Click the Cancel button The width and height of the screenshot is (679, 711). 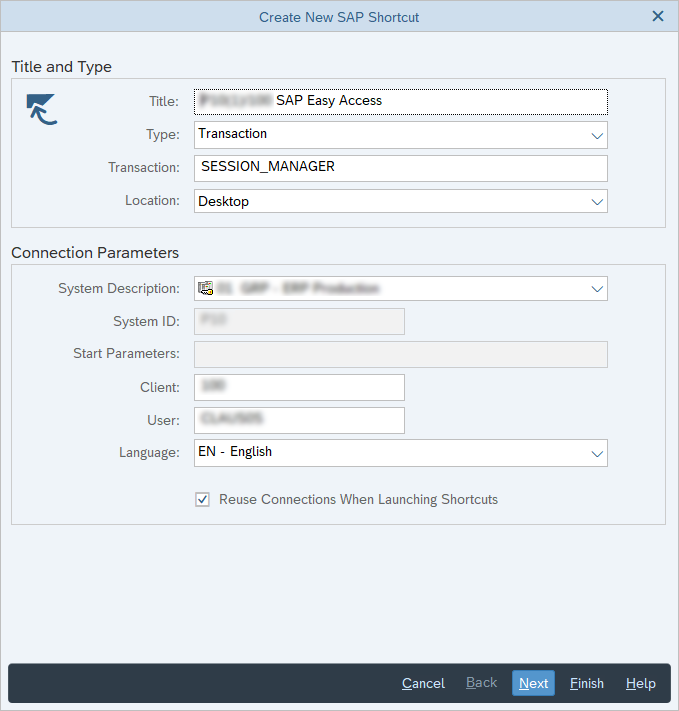(x=423, y=683)
